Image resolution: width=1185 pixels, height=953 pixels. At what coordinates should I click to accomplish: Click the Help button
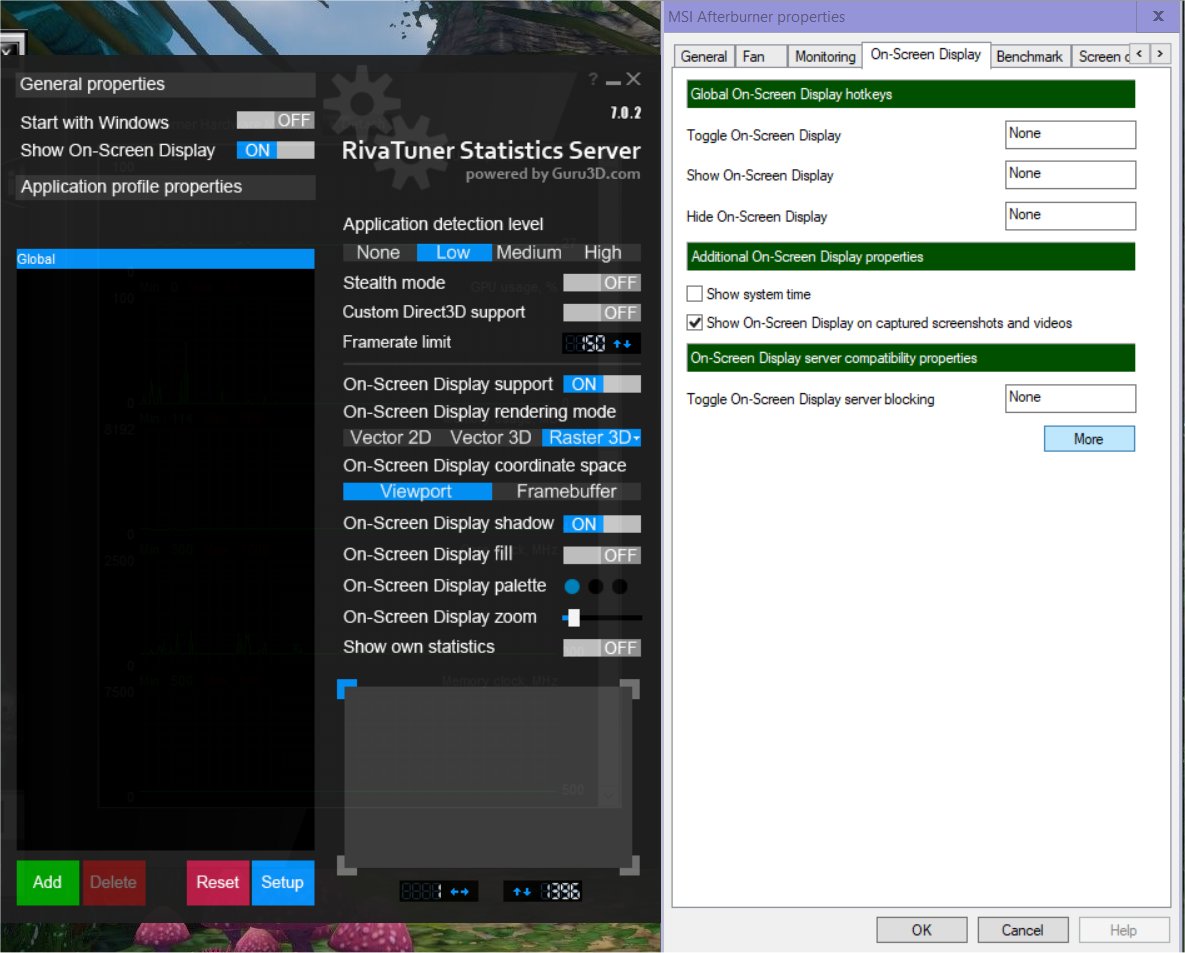tap(1124, 930)
